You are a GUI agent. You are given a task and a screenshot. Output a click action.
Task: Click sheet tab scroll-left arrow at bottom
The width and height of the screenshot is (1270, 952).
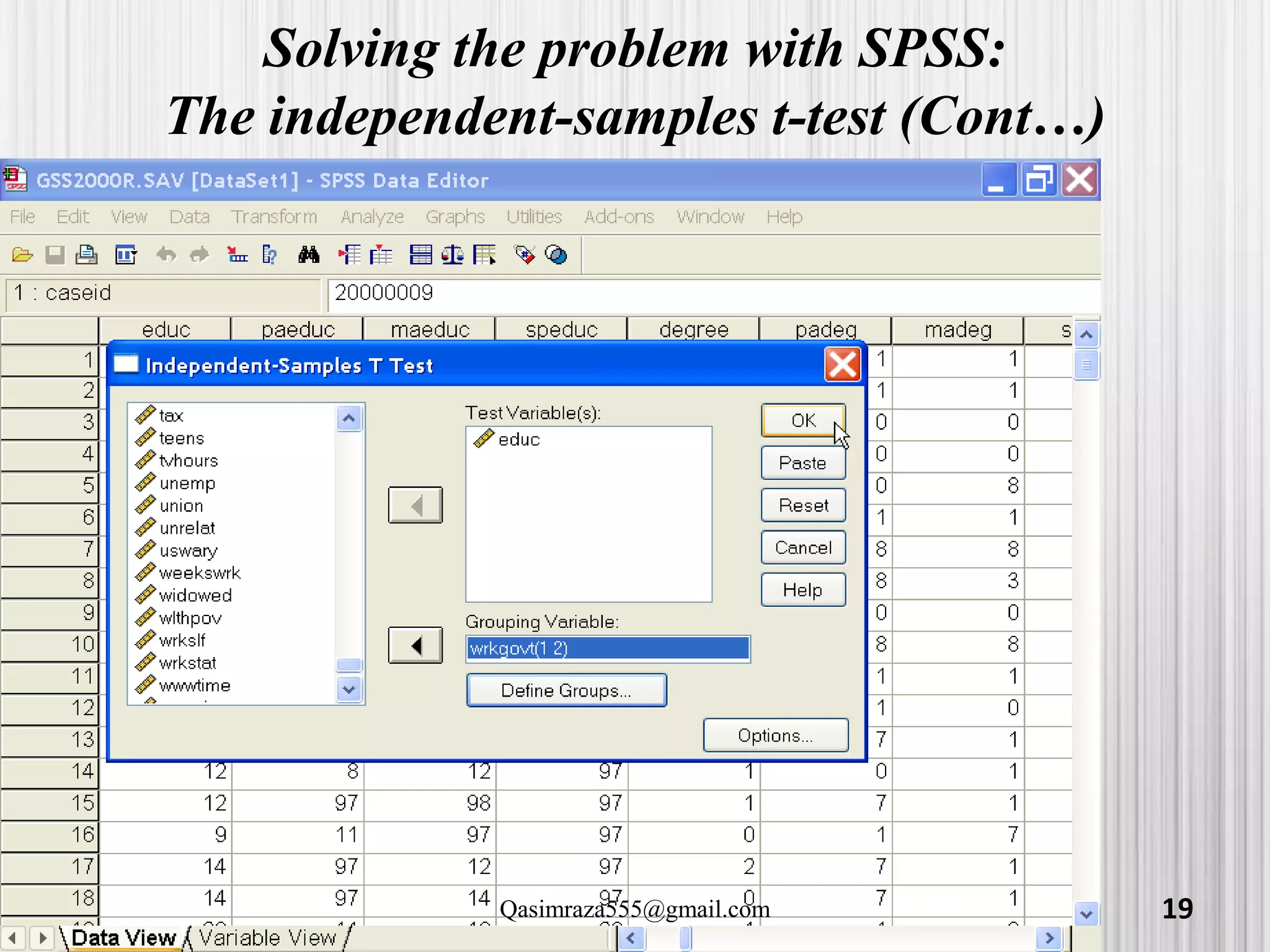point(12,938)
